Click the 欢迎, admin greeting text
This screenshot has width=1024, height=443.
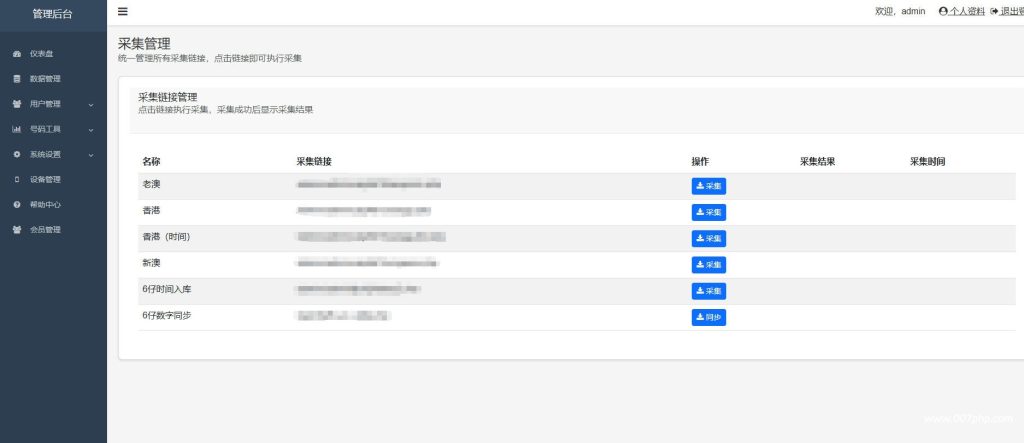(900, 11)
